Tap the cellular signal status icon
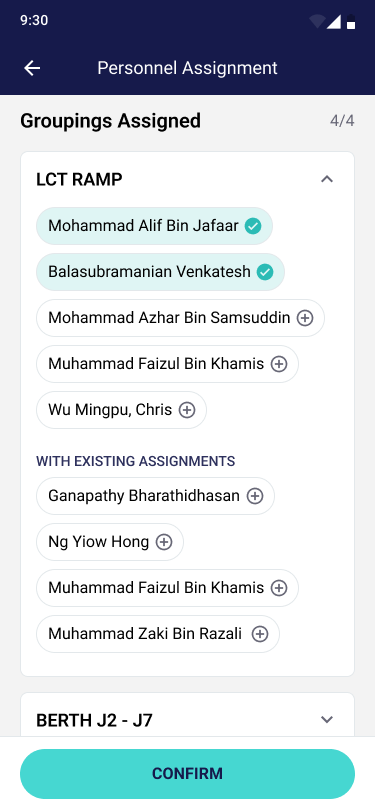The height and width of the screenshot is (812, 375). [334, 22]
